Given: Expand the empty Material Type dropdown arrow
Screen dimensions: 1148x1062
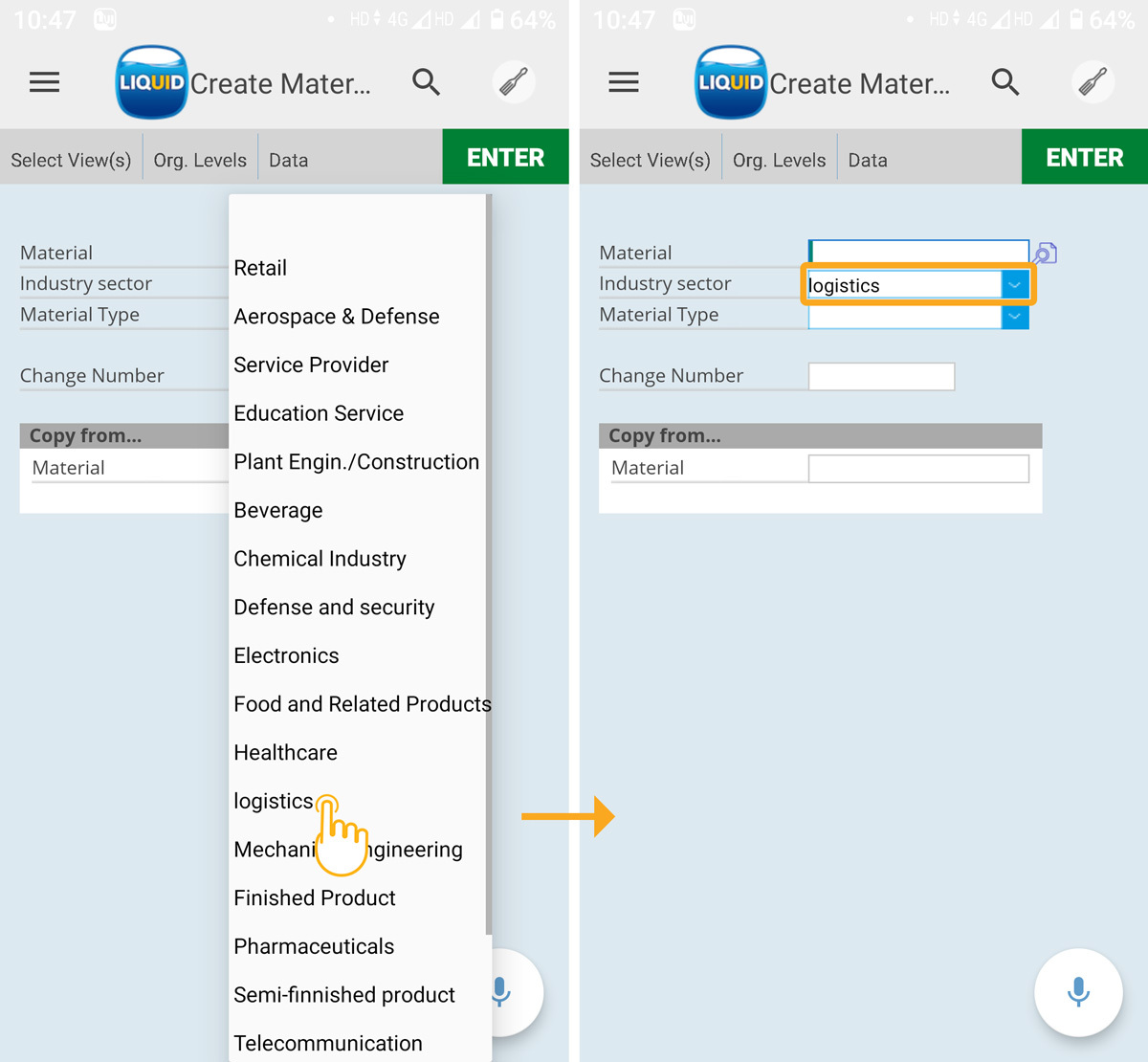Looking at the screenshot, I should coord(1015,316).
